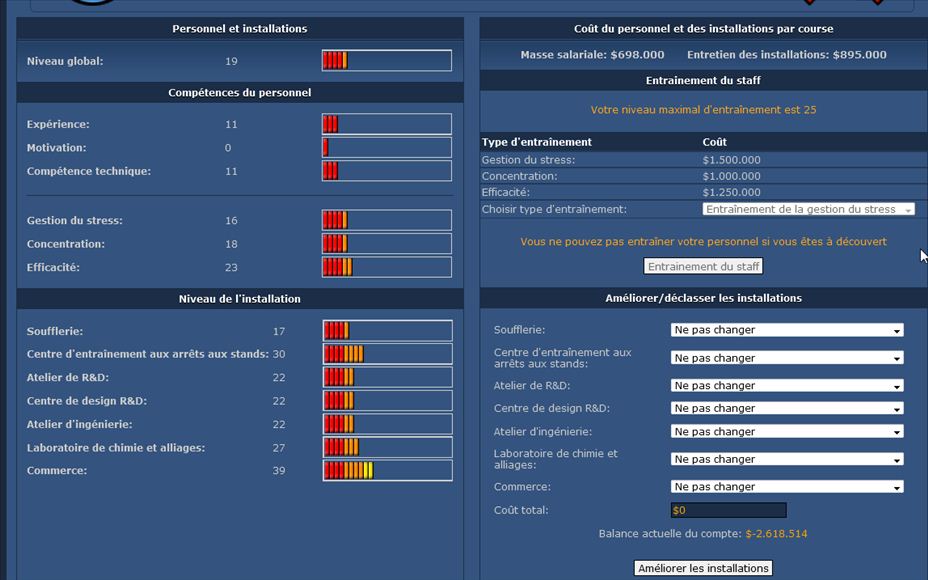Click the Atelier d'ingénierie level bar
This screenshot has height=580, width=928.
pyautogui.click(x=388, y=424)
